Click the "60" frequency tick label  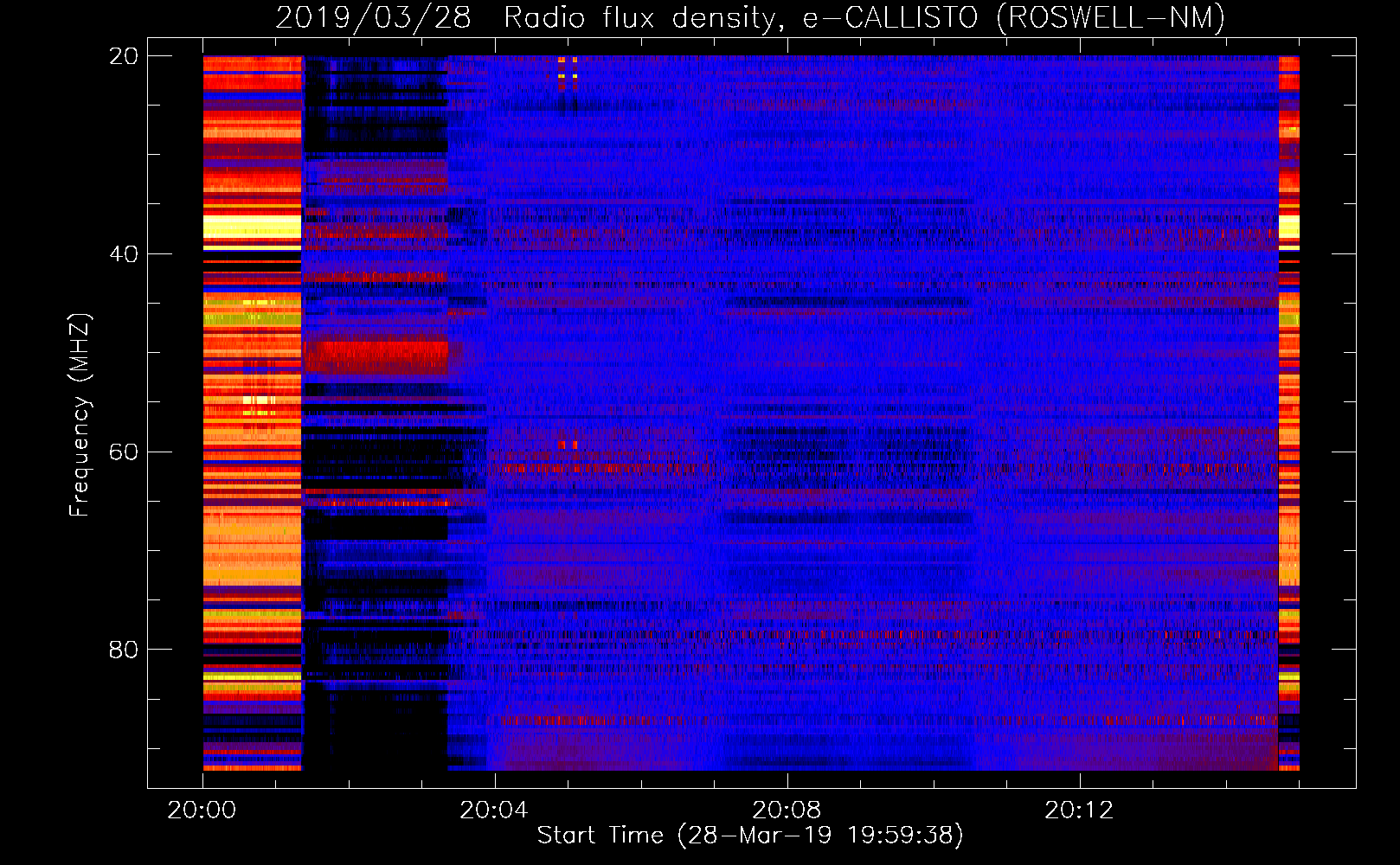pyautogui.click(x=124, y=452)
